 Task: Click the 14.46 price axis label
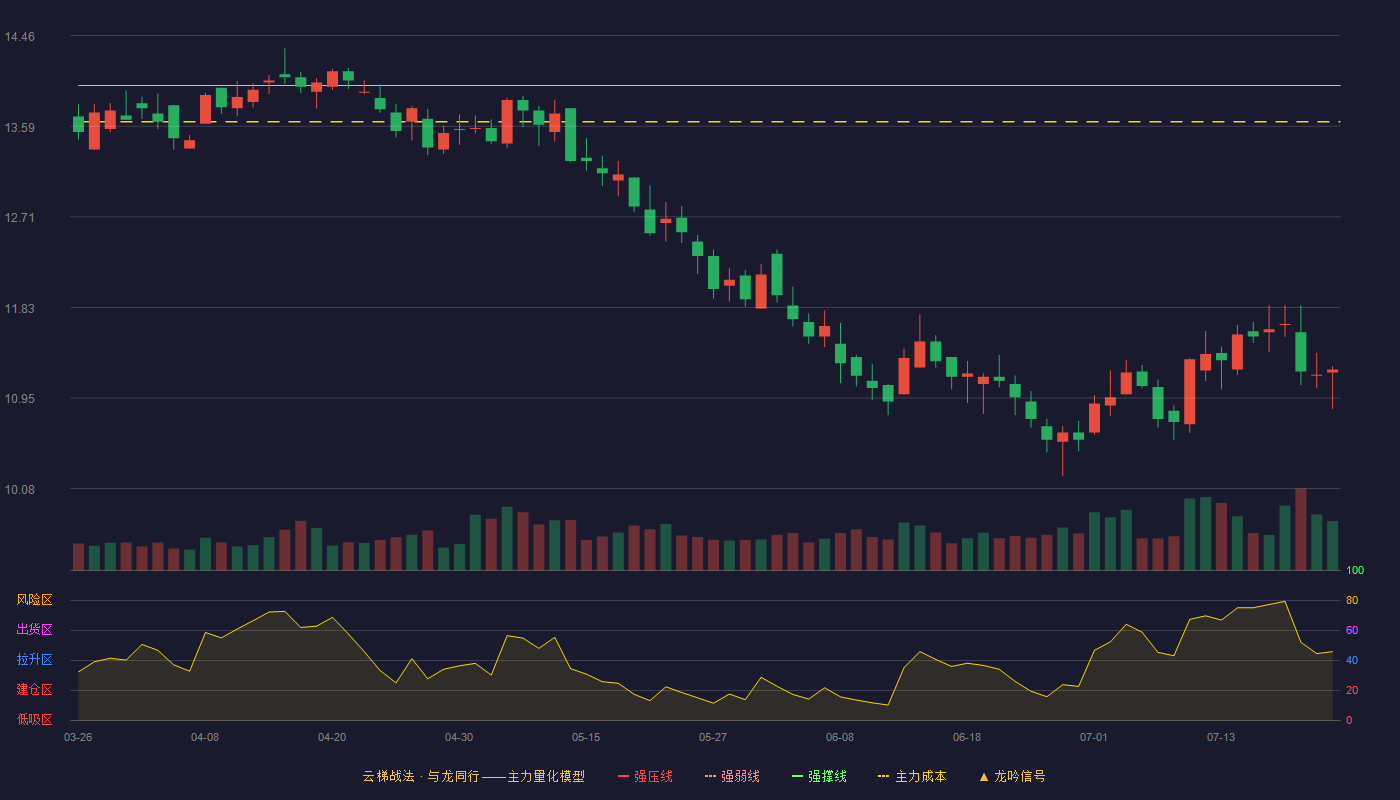coord(20,37)
